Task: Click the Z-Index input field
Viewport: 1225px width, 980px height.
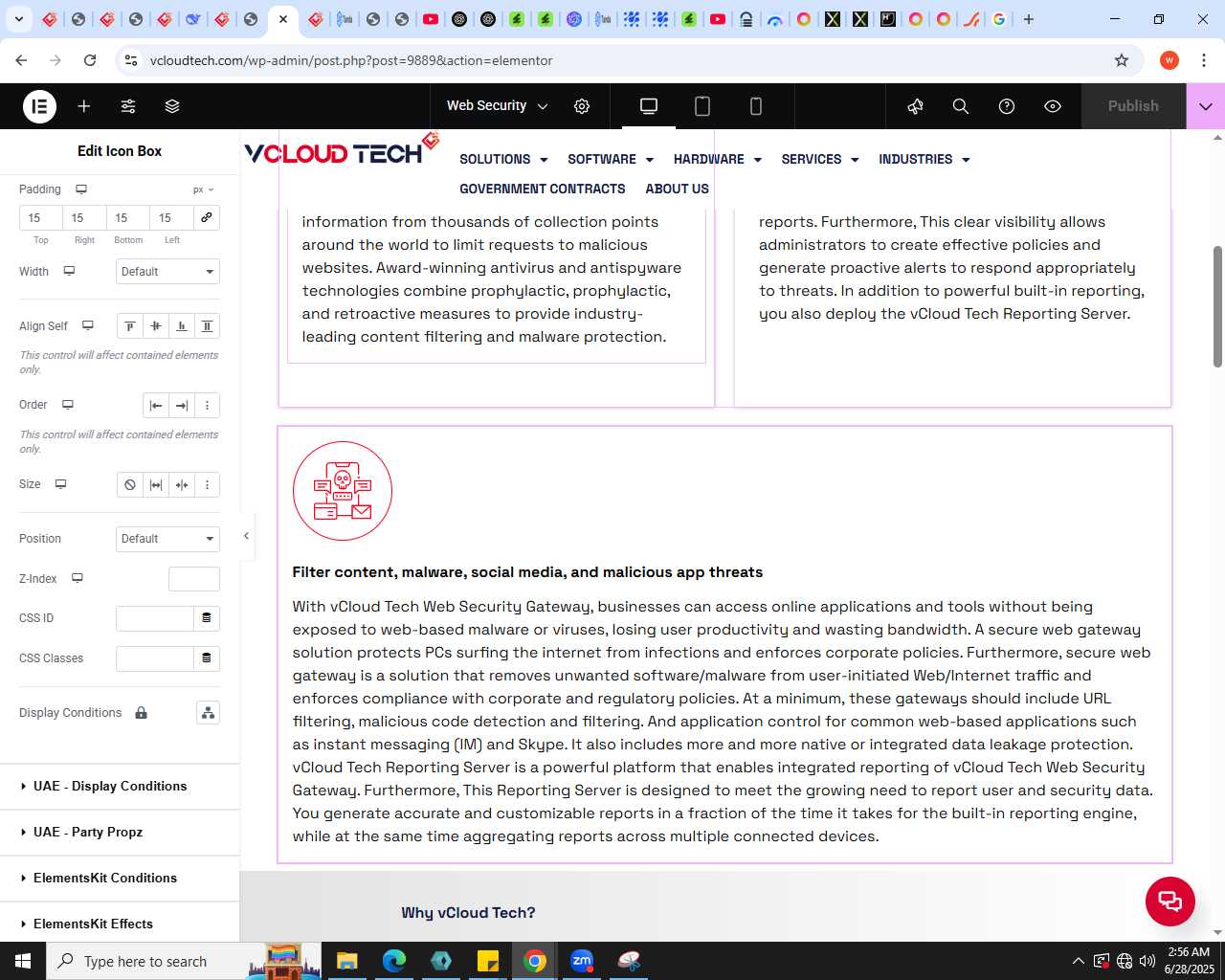Action: [x=194, y=579]
